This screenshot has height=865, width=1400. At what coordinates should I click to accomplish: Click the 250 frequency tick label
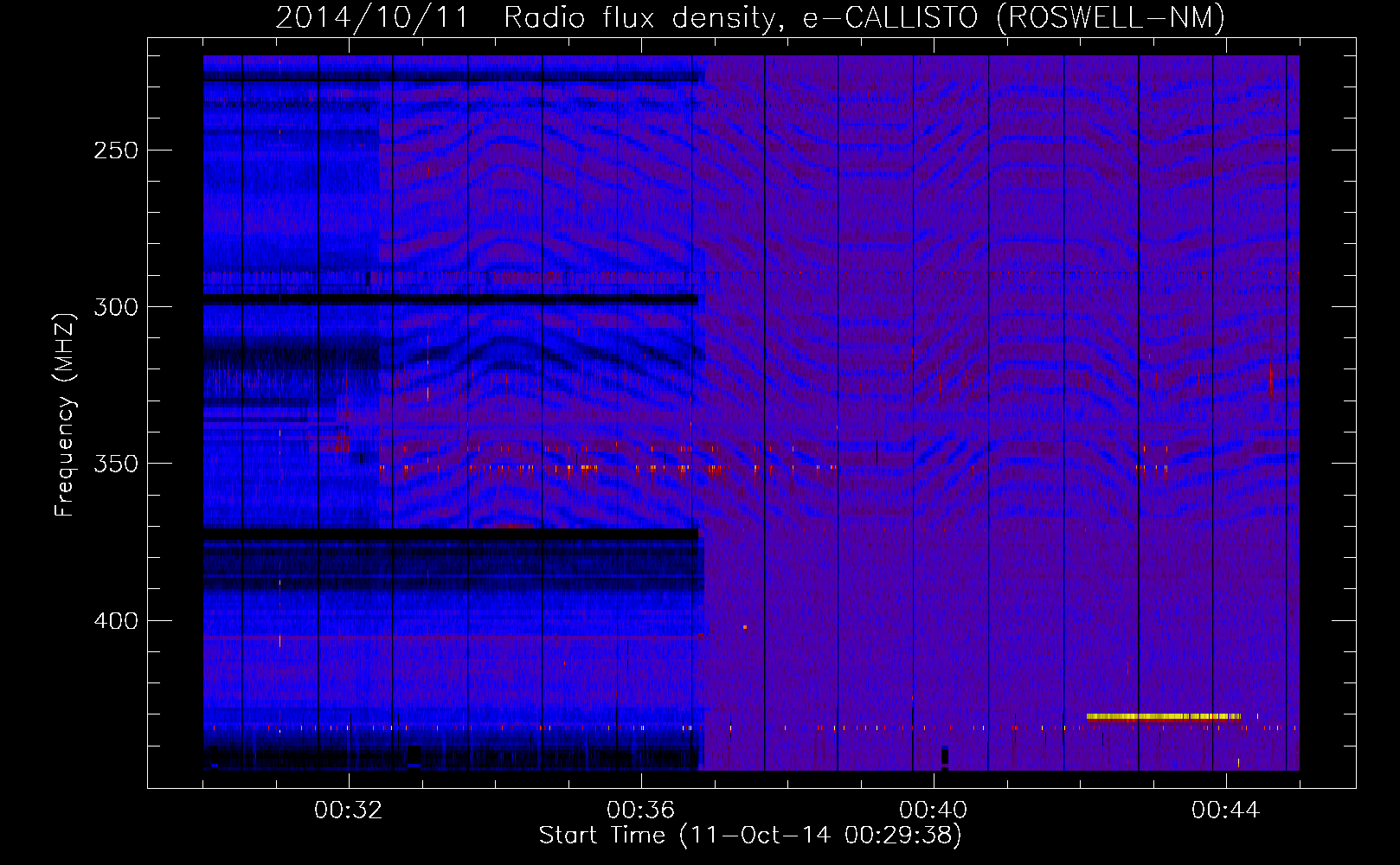click(116, 151)
